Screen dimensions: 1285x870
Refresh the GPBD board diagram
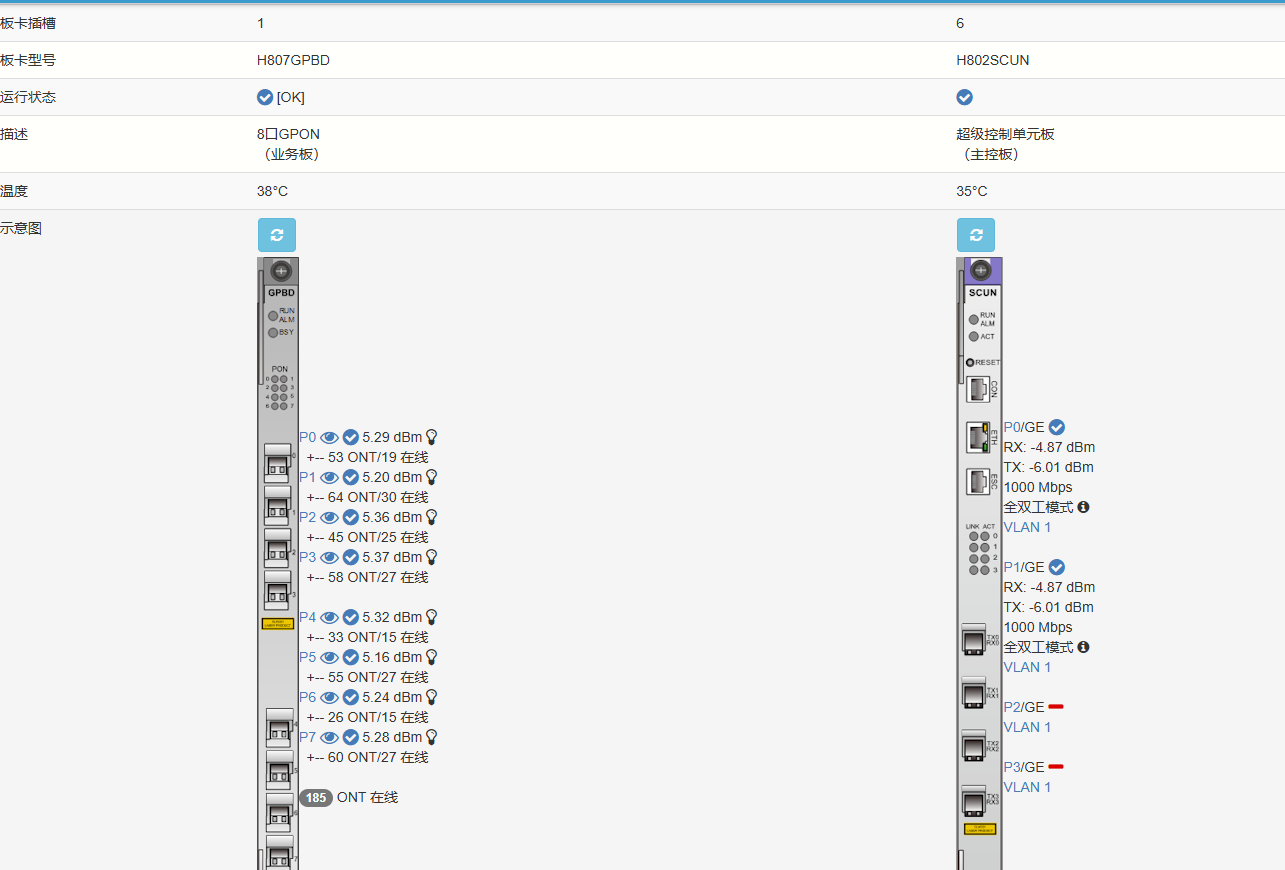coord(277,235)
